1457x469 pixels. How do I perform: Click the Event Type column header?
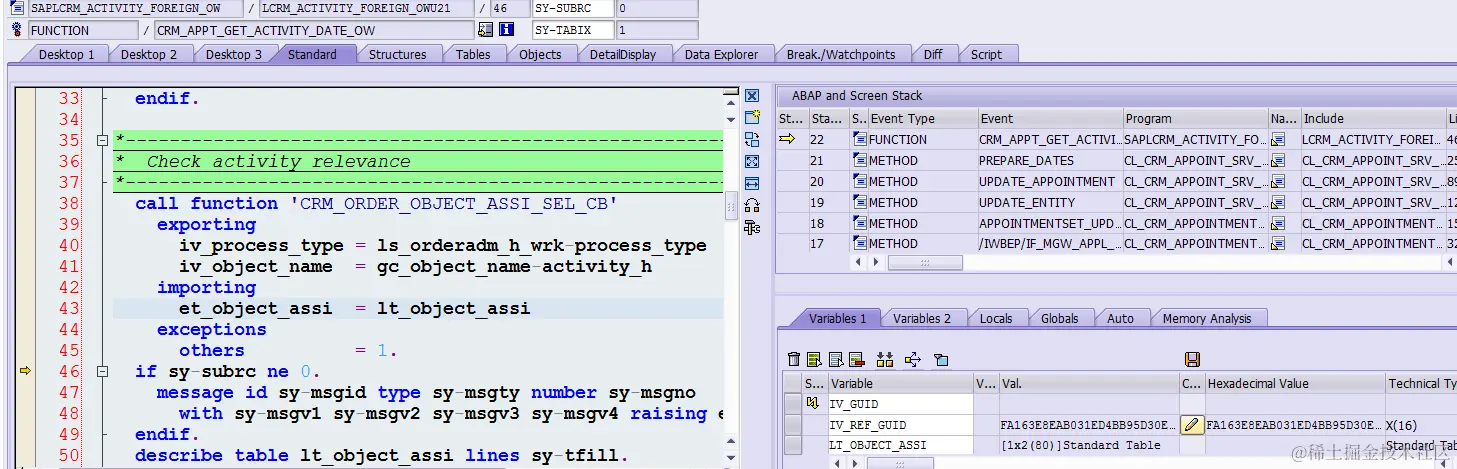(922, 118)
